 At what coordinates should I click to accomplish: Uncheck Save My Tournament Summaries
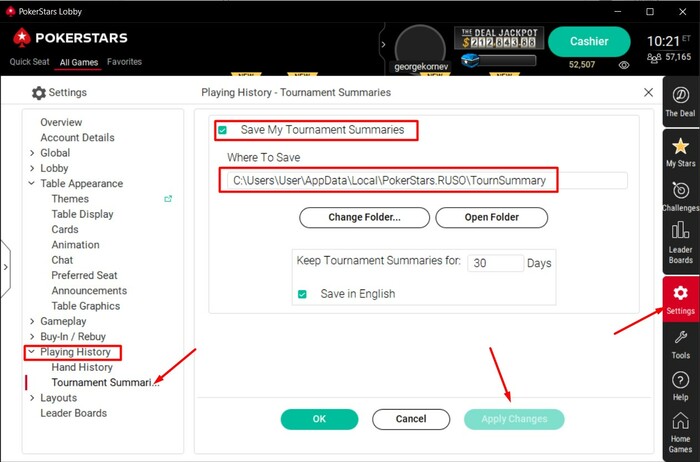pyautogui.click(x=222, y=130)
